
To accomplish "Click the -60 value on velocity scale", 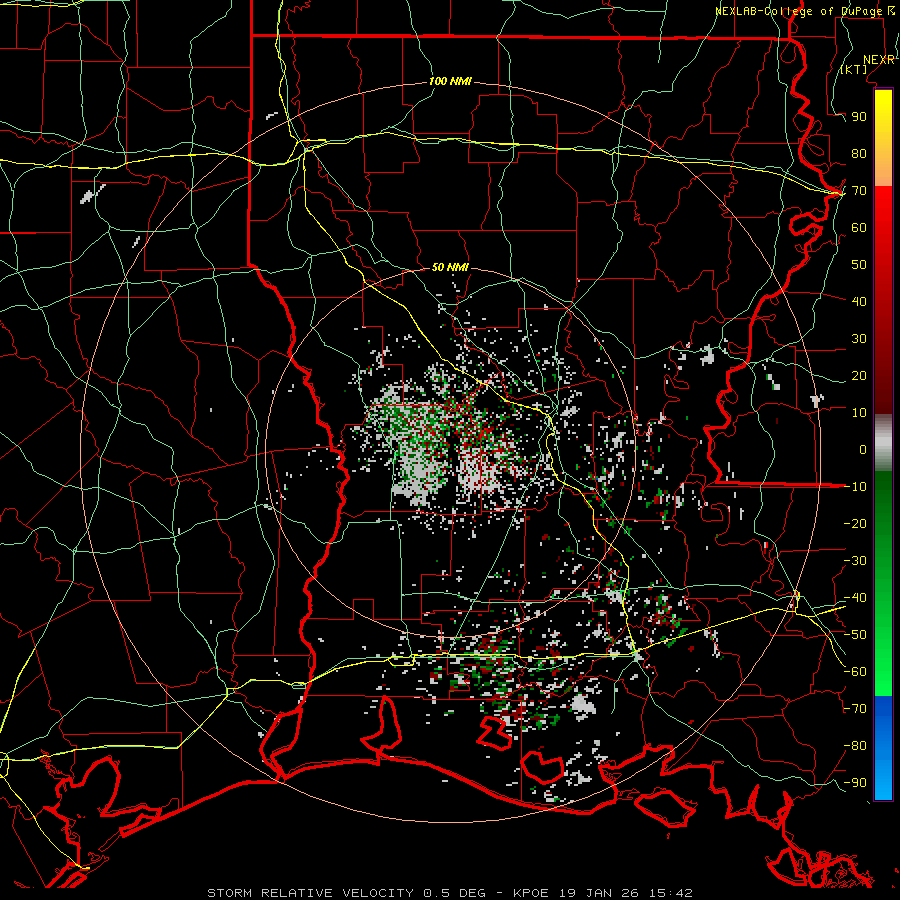I will point(855,672).
